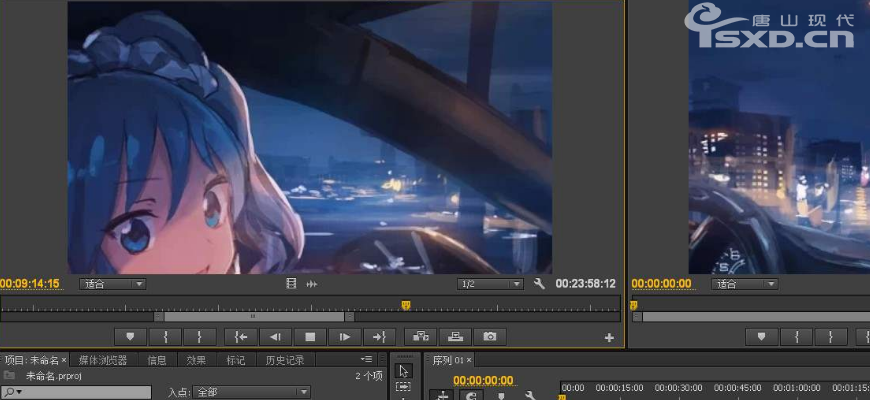Switch to the 信息 tab

[x=156, y=360]
